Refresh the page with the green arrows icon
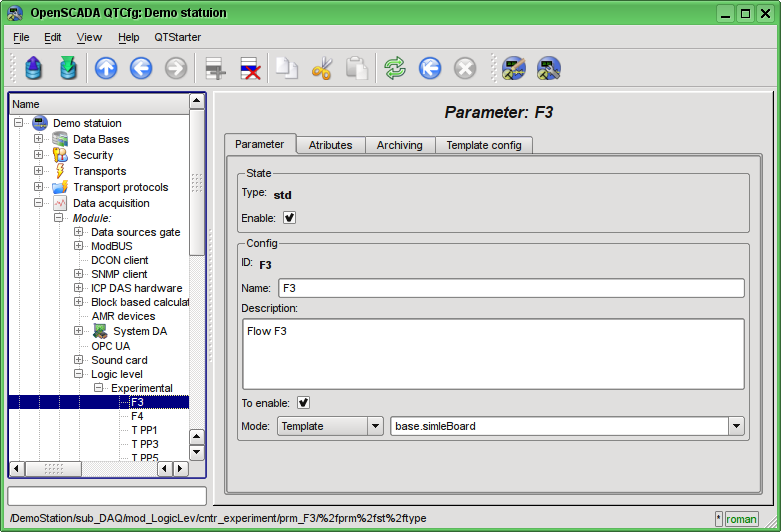The width and height of the screenshot is (781, 532). (x=395, y=68)
